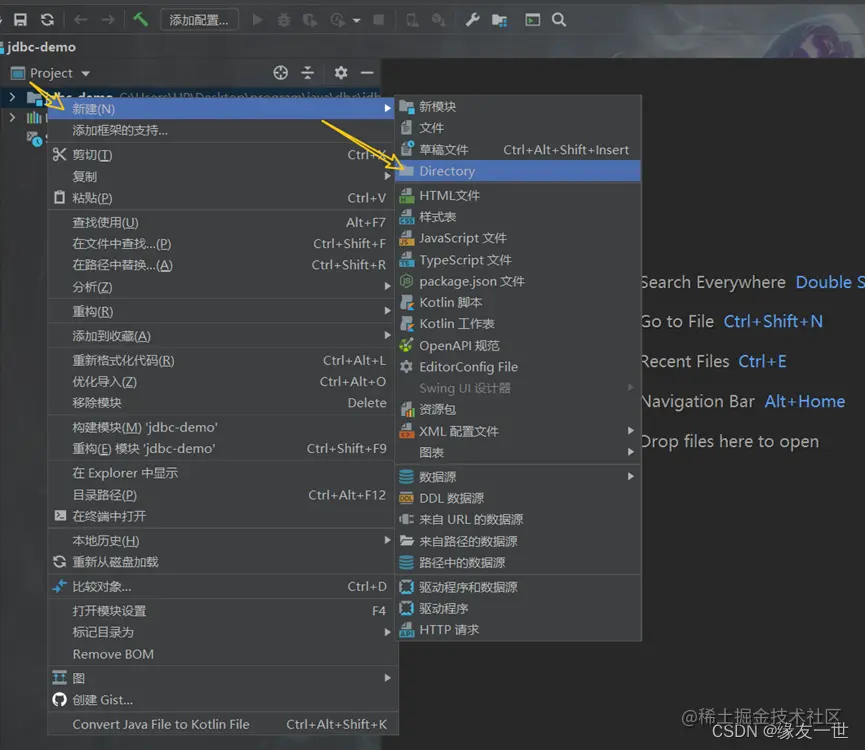Click the Reload from disk sync icon
Image resolution: width=865 pixels, height=750 pixels.
[47, 20]
